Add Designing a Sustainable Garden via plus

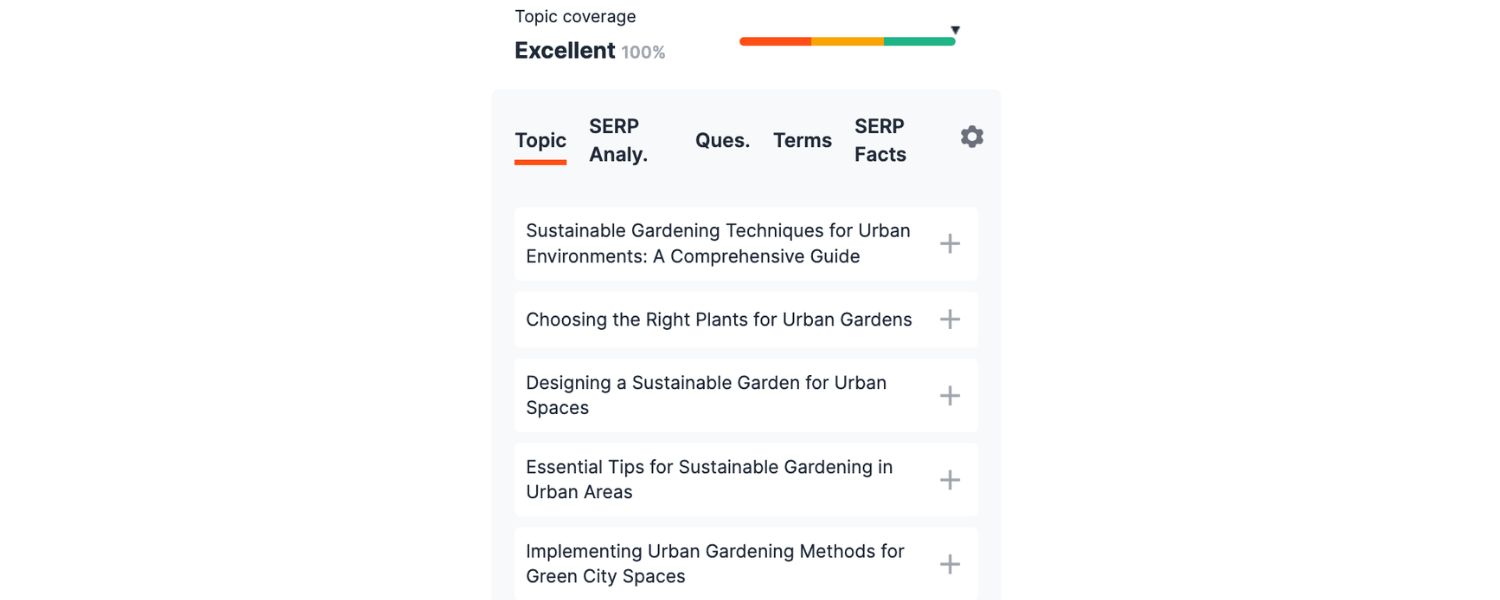coord(950,396)
